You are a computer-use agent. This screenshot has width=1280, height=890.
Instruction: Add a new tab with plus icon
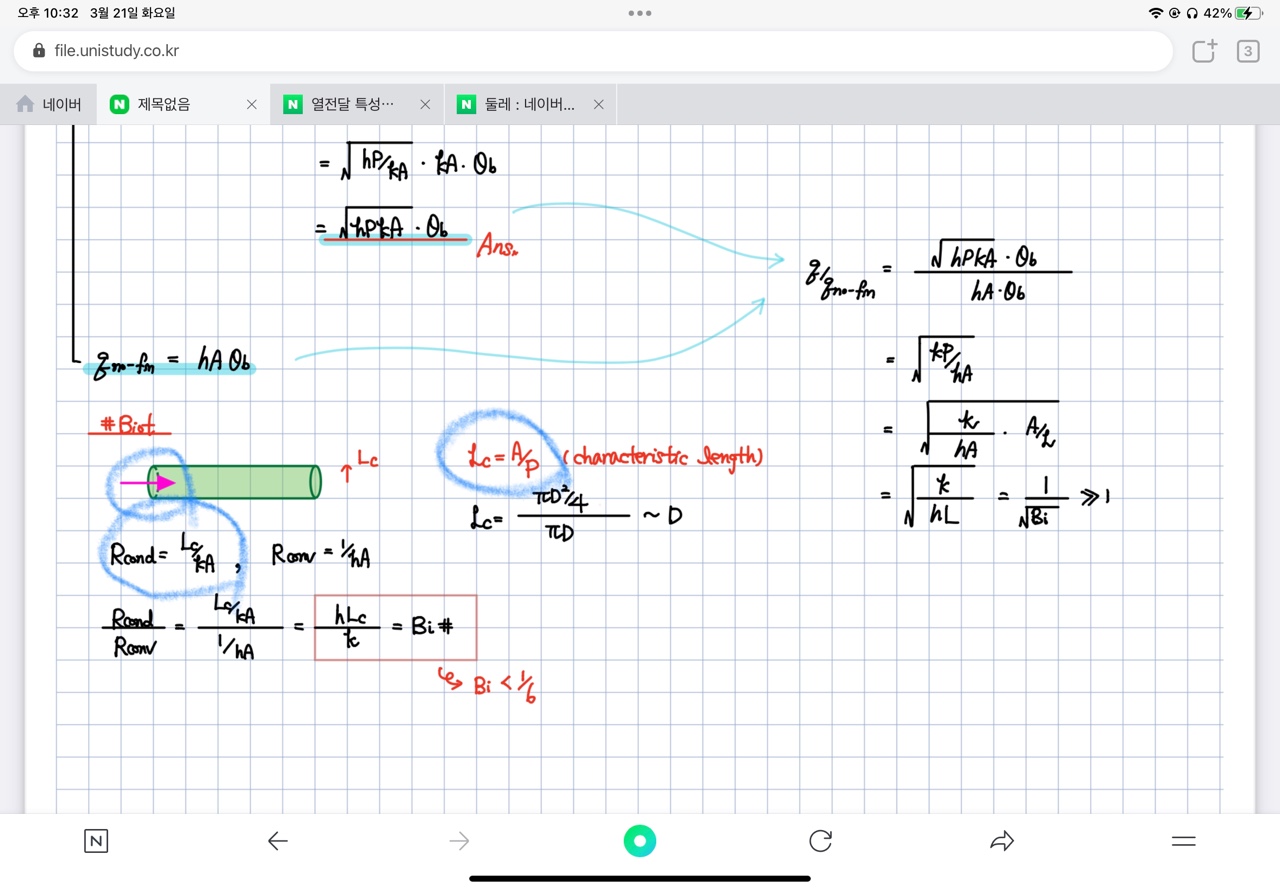[x=1204, y=51]
